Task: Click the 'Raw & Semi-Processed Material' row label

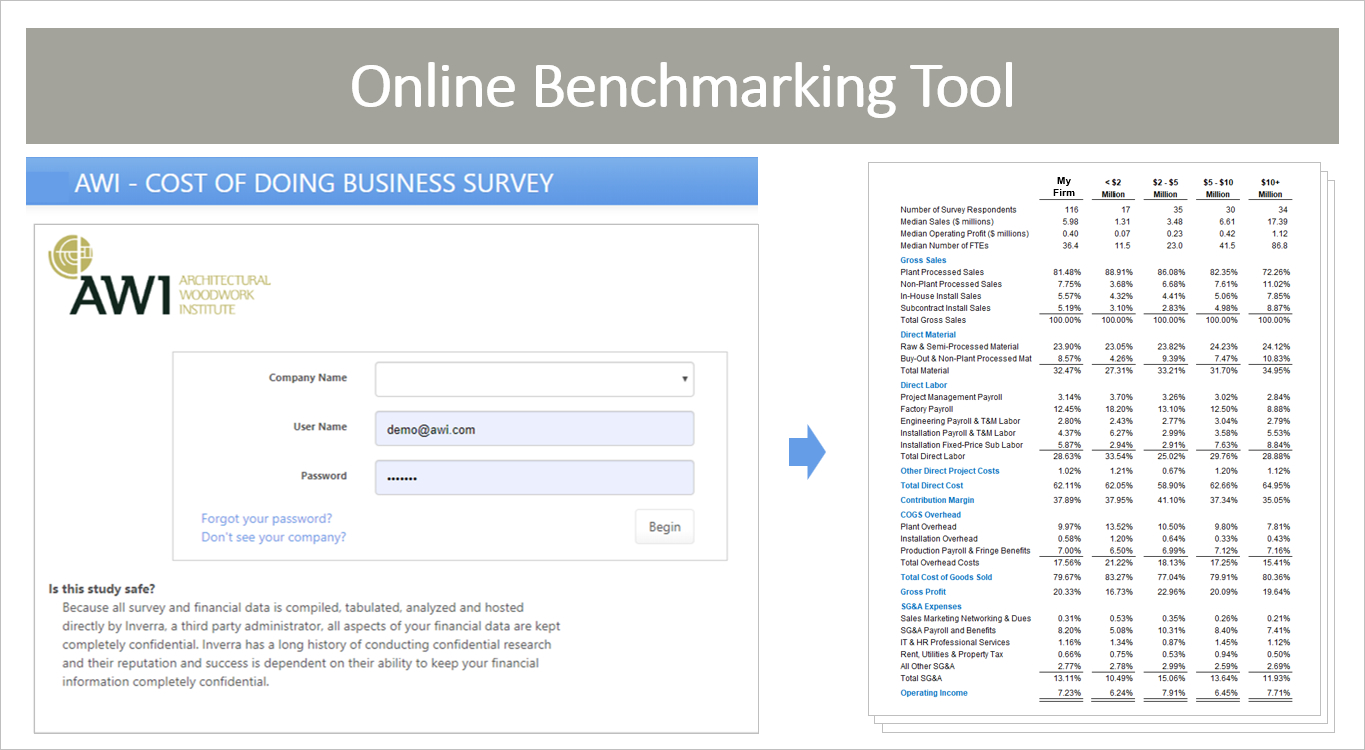Action: click(959, 347)
